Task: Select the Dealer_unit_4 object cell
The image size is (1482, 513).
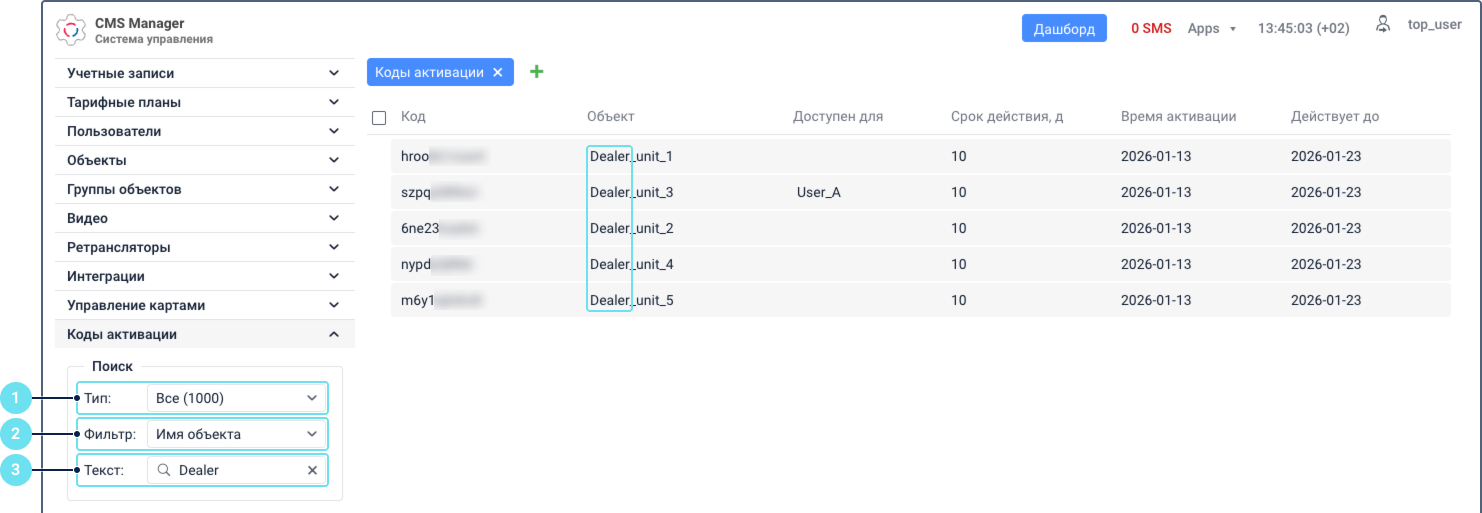Action: click(631, 264)
